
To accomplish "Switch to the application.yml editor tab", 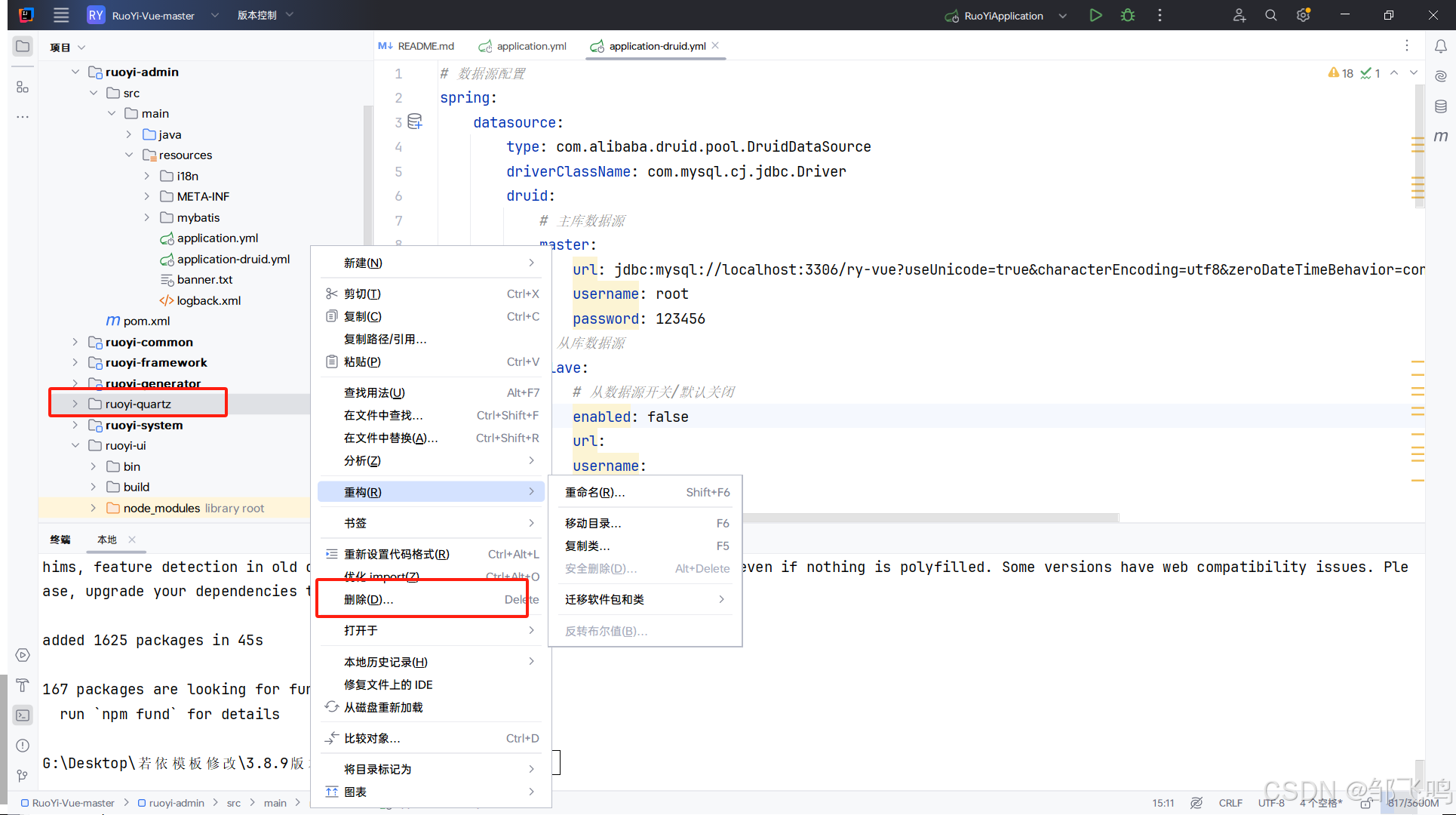I will click(x=523, y=46).
